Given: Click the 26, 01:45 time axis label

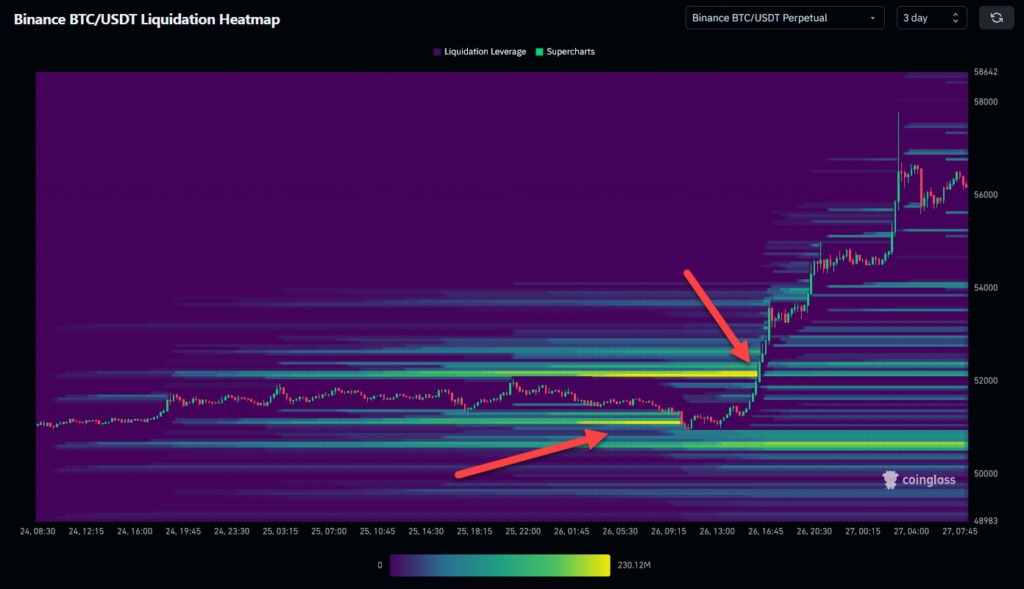Looking at the screenshot, I should point(571,532).
